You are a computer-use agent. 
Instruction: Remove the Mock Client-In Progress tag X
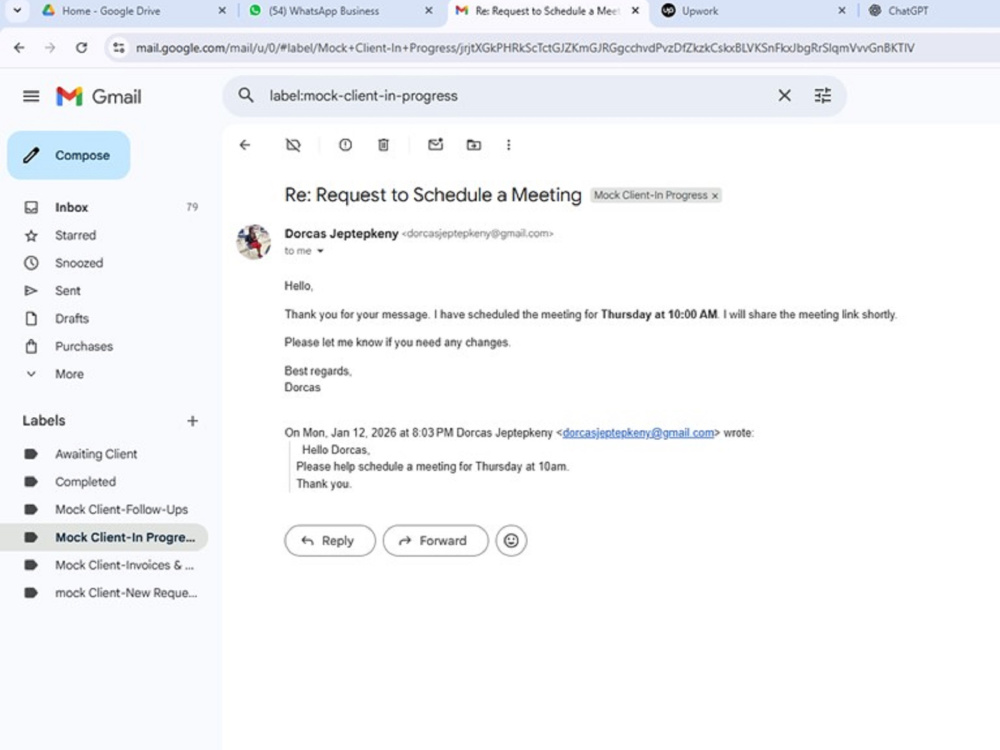[x=715, y=196]
